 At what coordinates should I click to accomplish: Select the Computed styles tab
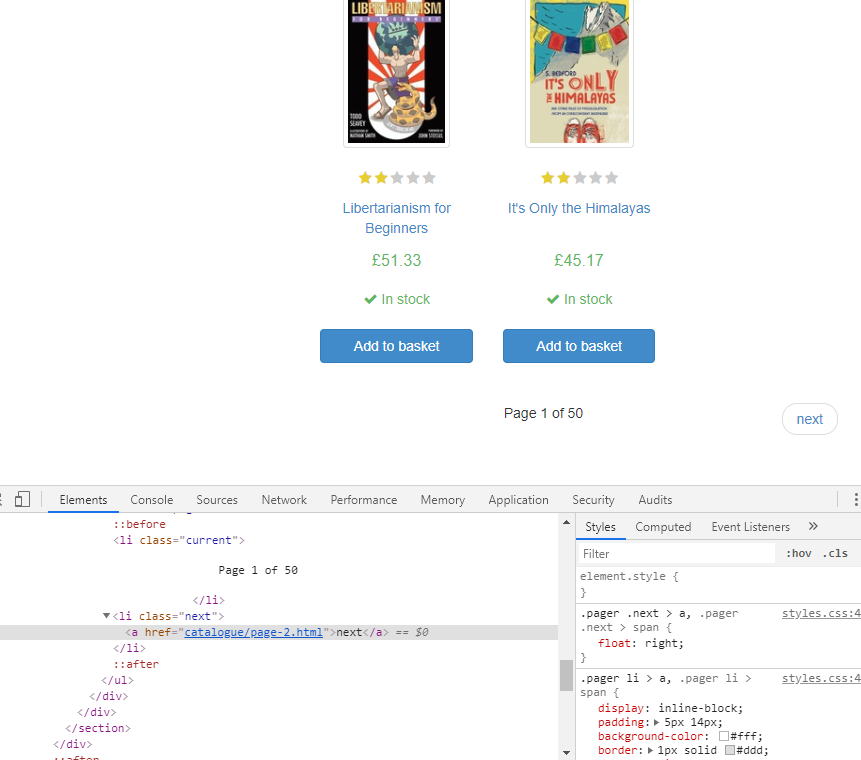[x=663, y=526]
